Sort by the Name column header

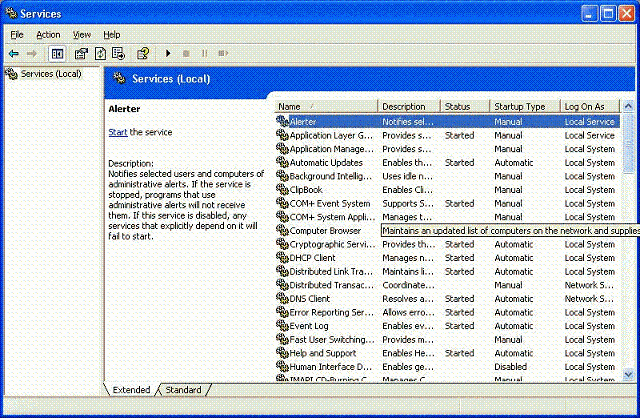(326, 107)
